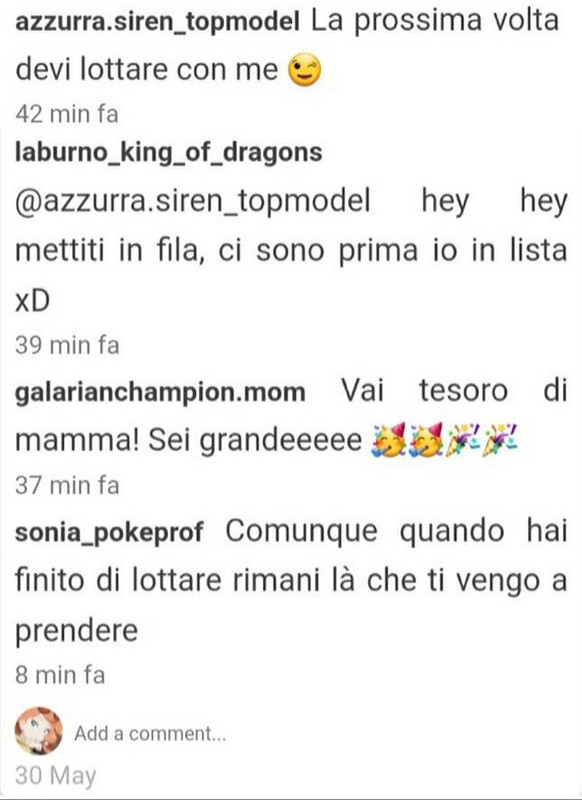582x800 pixels.
Task: Click the 30 May post date
Action: pyautogui.click(x=56, y=776)
